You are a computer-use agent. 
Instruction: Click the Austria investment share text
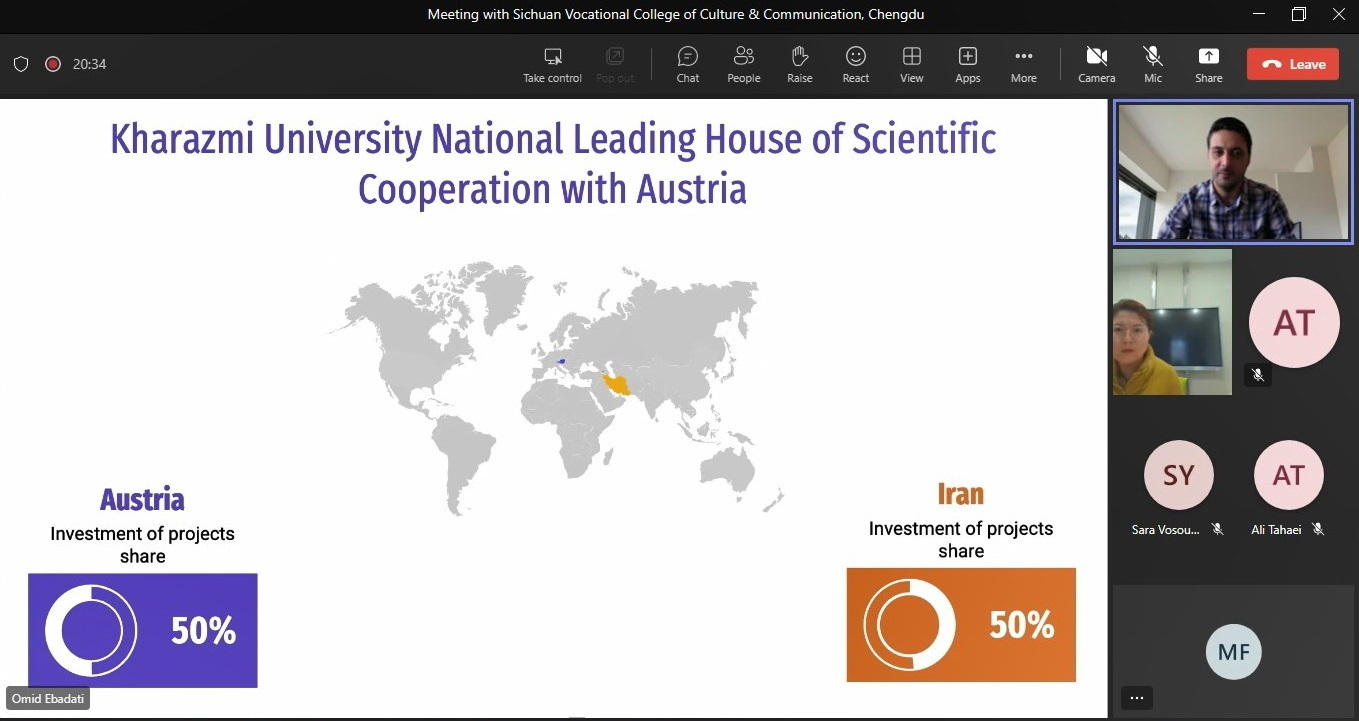click(x=143, y=545)
